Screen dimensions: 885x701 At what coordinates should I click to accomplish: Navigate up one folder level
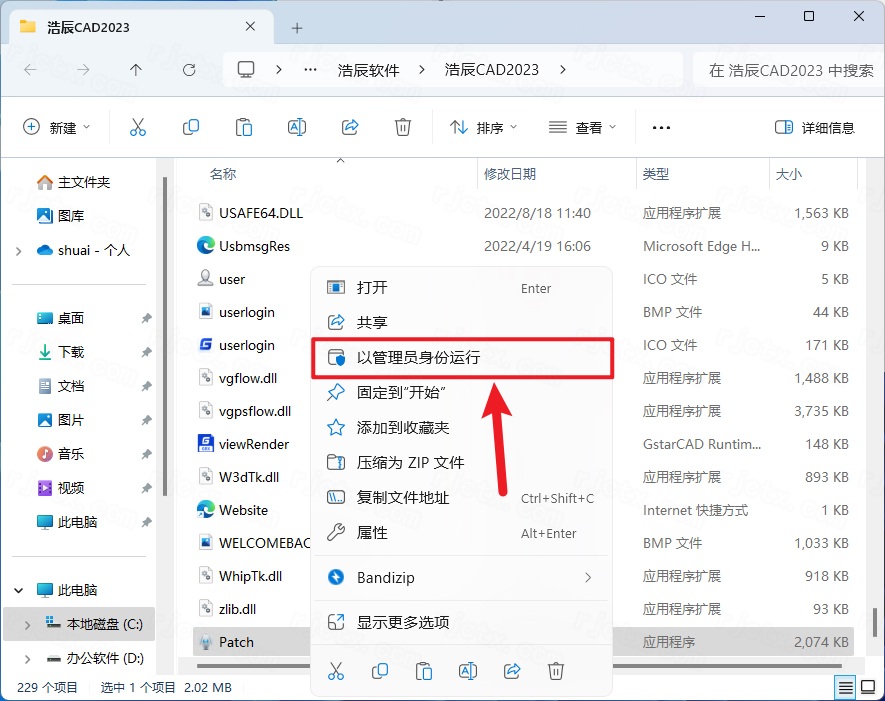tap(136, 70)
